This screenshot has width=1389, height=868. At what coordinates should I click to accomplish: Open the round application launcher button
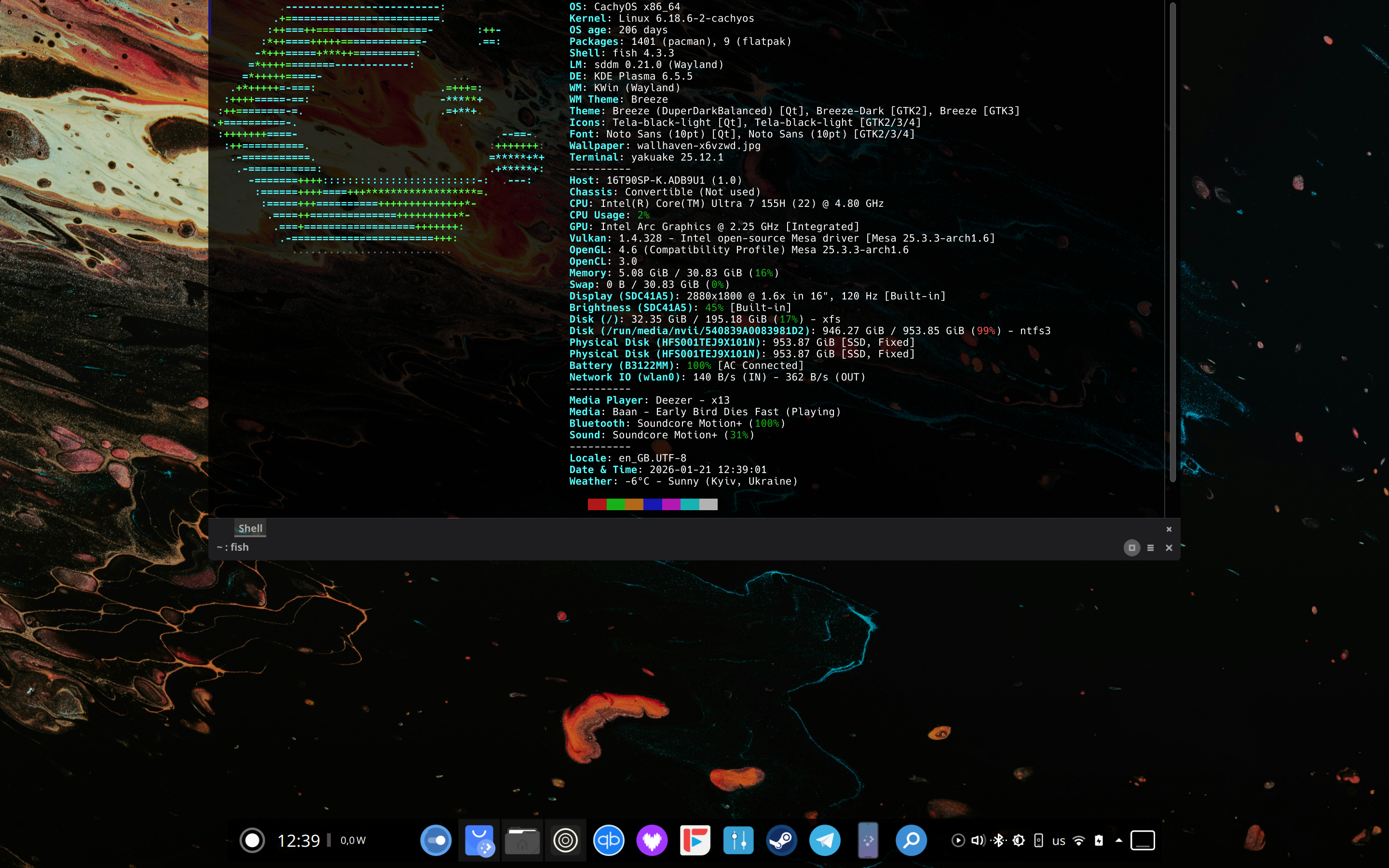tap(252, 841)
